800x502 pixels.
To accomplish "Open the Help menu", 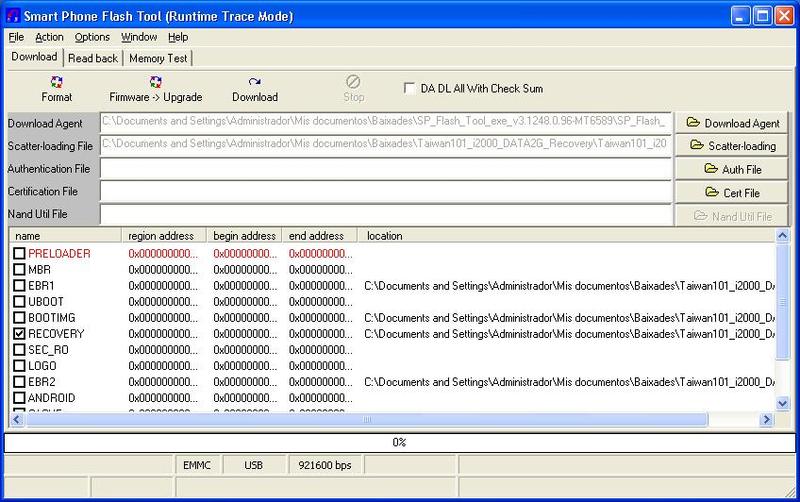I will tap(178, 37).
